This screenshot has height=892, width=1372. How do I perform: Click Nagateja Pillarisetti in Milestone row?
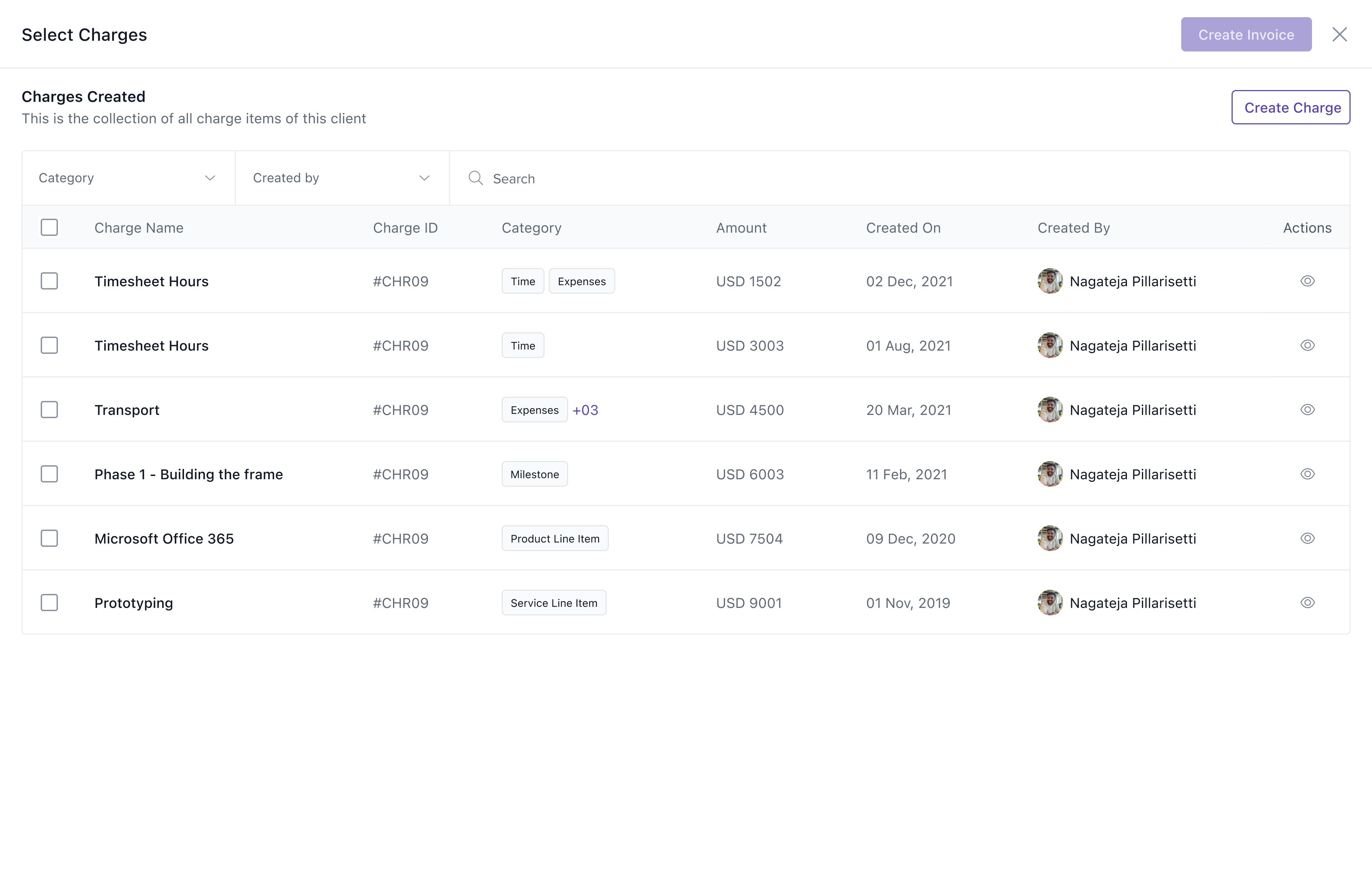pyautogui.click(x=1133, y=475)
